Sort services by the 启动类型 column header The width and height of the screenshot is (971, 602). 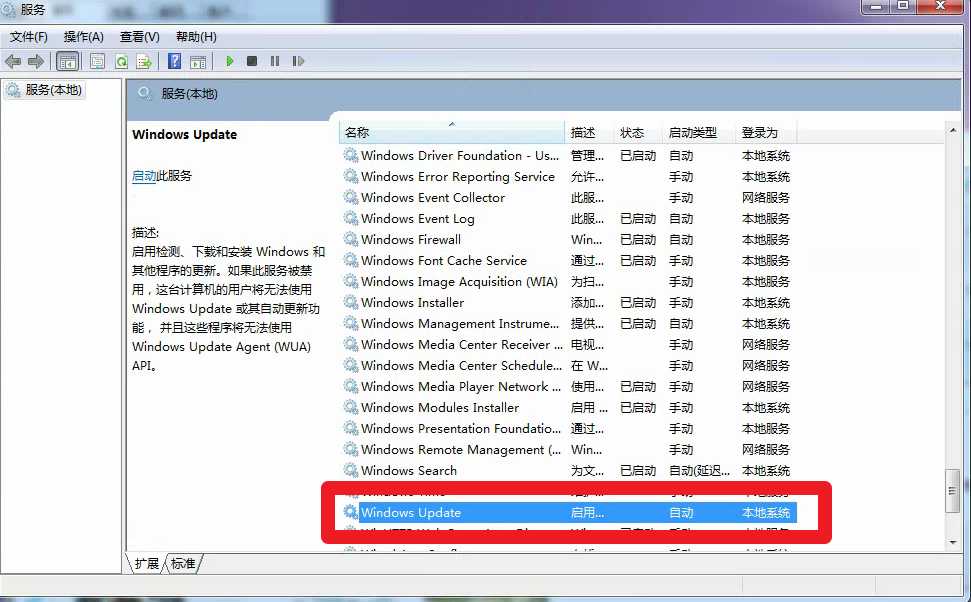click(x=692, y=132)
